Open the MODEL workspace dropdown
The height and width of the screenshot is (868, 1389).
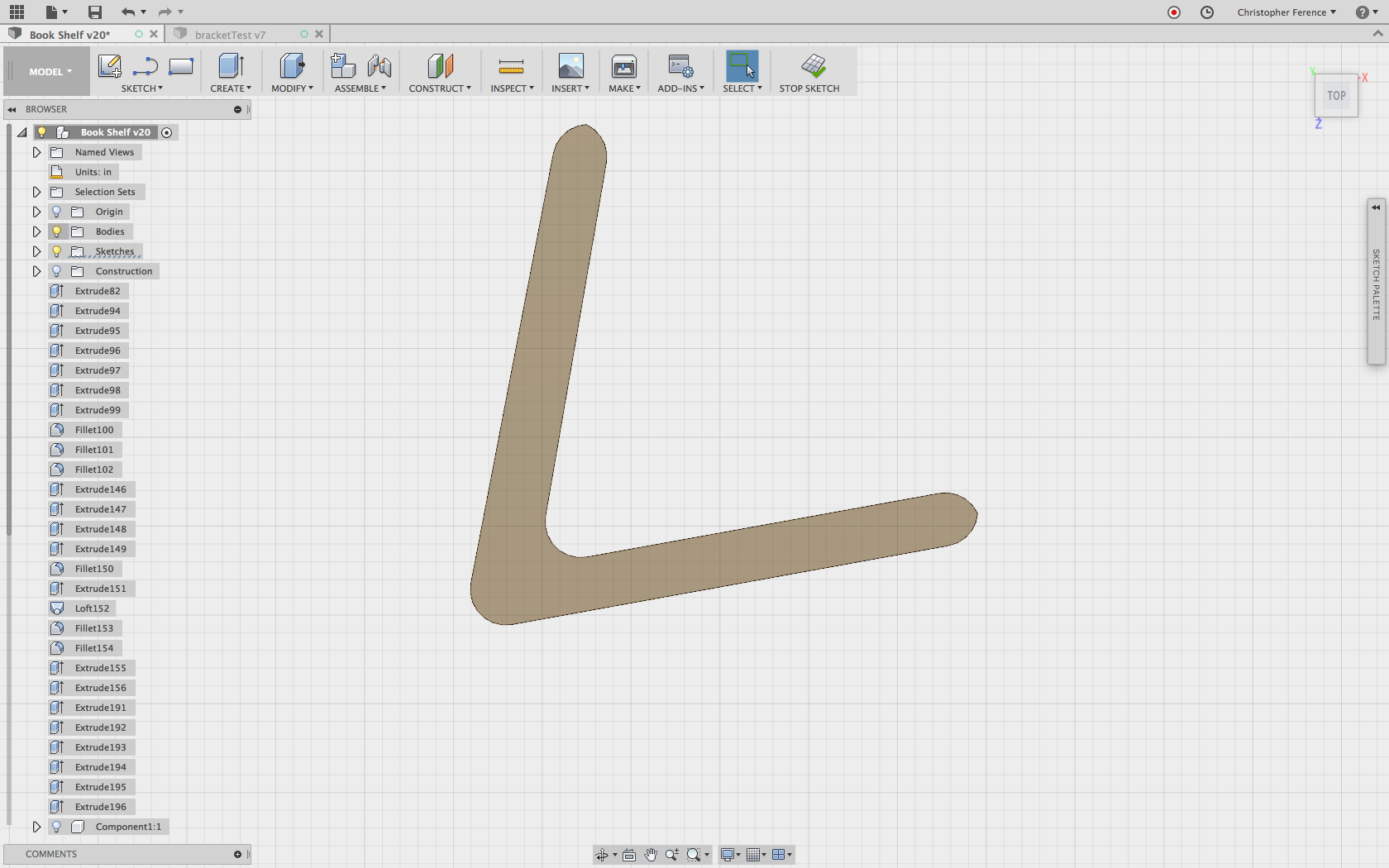(x=50, y=72)
